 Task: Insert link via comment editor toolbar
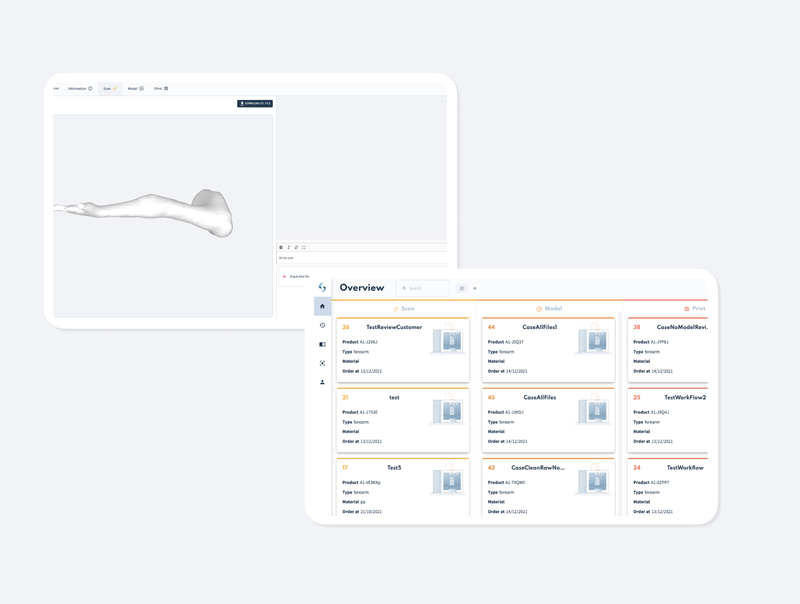[296, 247]
